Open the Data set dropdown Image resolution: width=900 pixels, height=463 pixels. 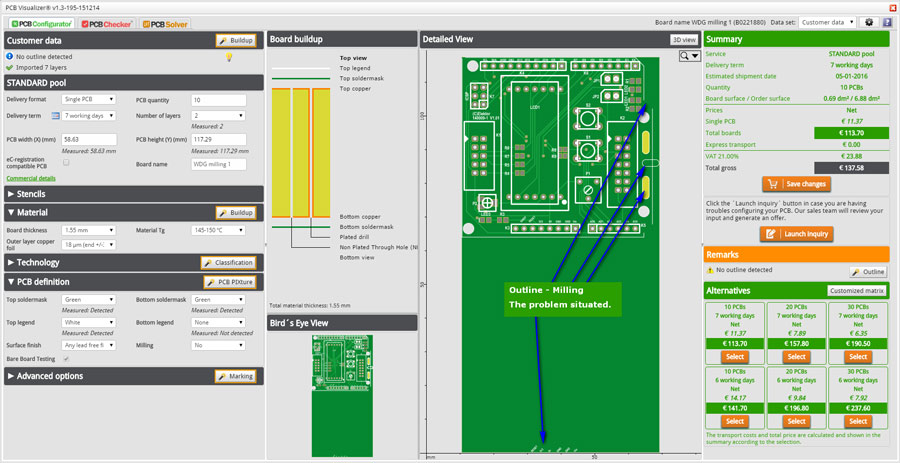coord(827,22)
